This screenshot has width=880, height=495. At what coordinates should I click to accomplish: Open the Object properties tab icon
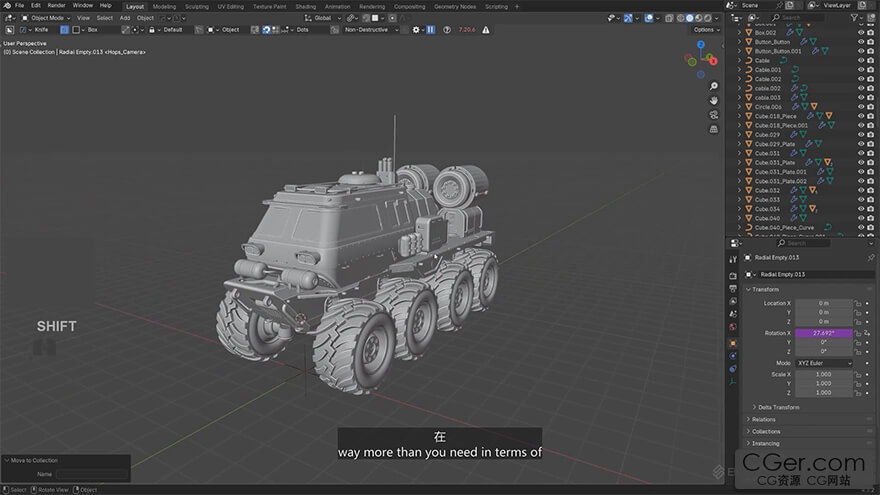[x=733, y=343]
